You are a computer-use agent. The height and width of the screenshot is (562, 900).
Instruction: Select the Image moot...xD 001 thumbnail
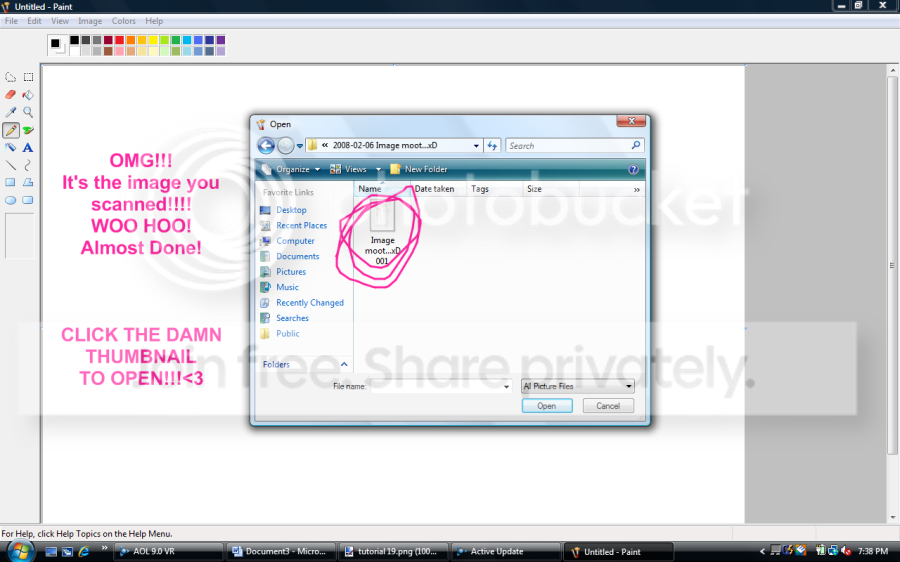pos(382,232)
